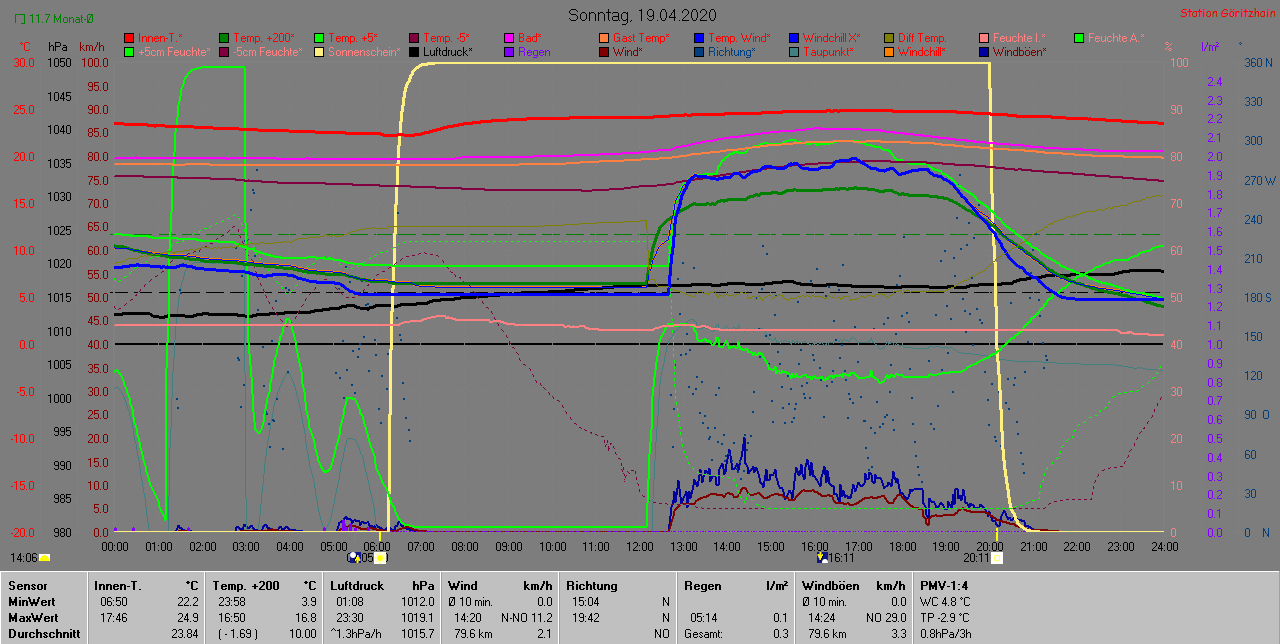
Task: Click the magenta Bad legend swatch
Action: click(x=509, y=38)
